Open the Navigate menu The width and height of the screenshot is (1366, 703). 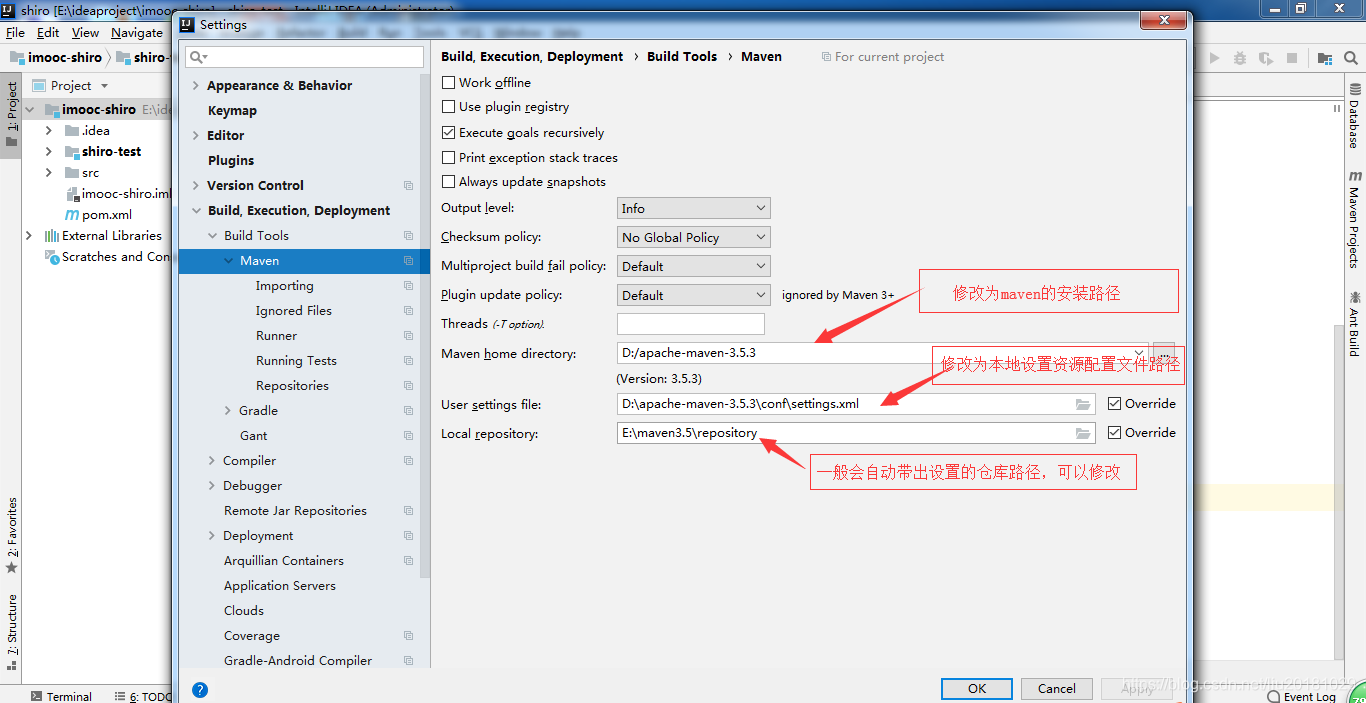137,33
